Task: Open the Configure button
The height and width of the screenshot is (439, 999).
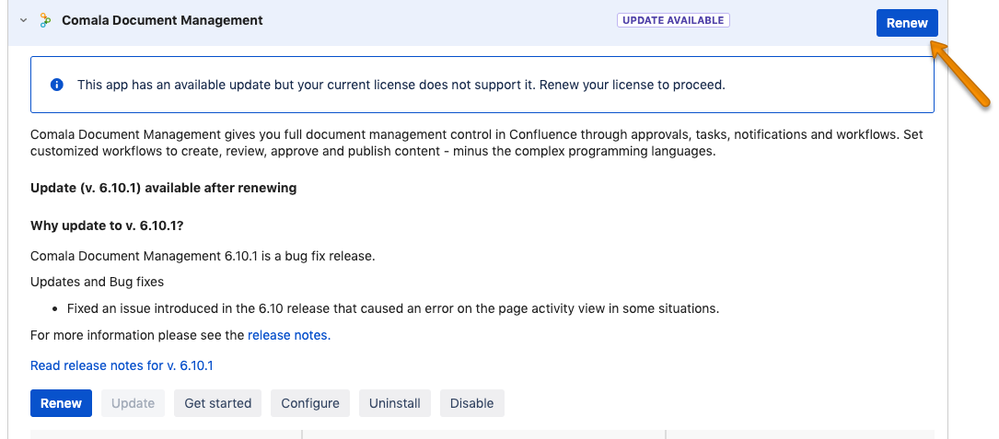Action: coord(310,403)
